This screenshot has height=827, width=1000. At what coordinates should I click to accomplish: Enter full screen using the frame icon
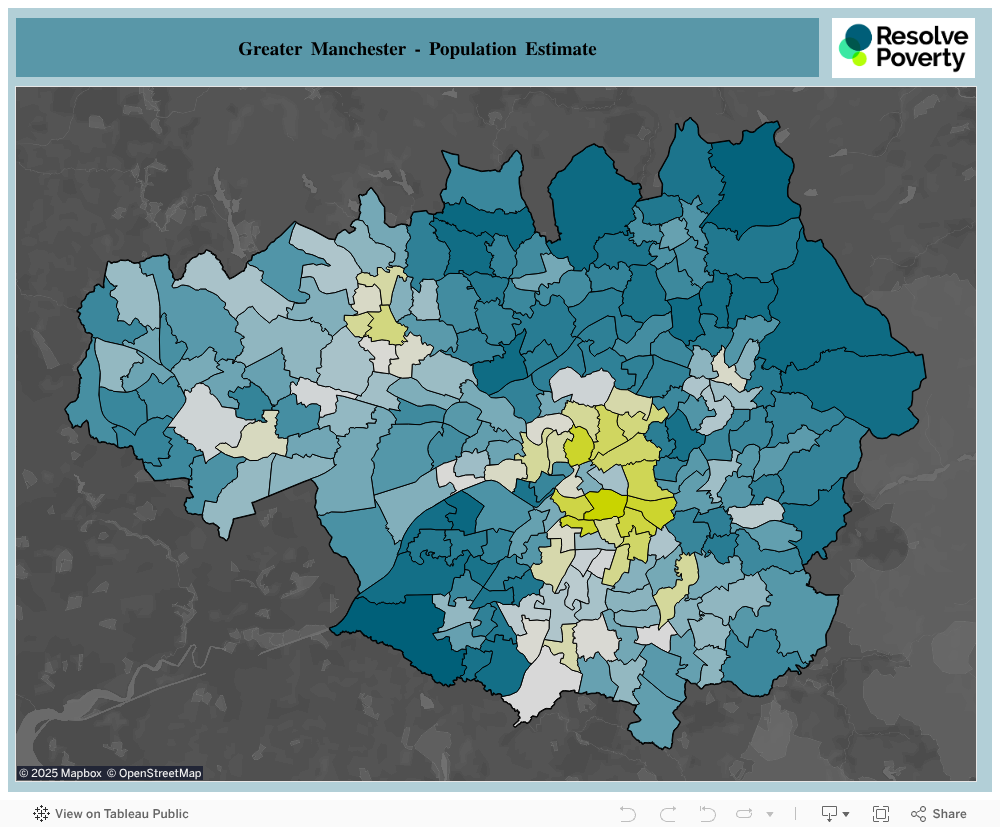point(881,814)
